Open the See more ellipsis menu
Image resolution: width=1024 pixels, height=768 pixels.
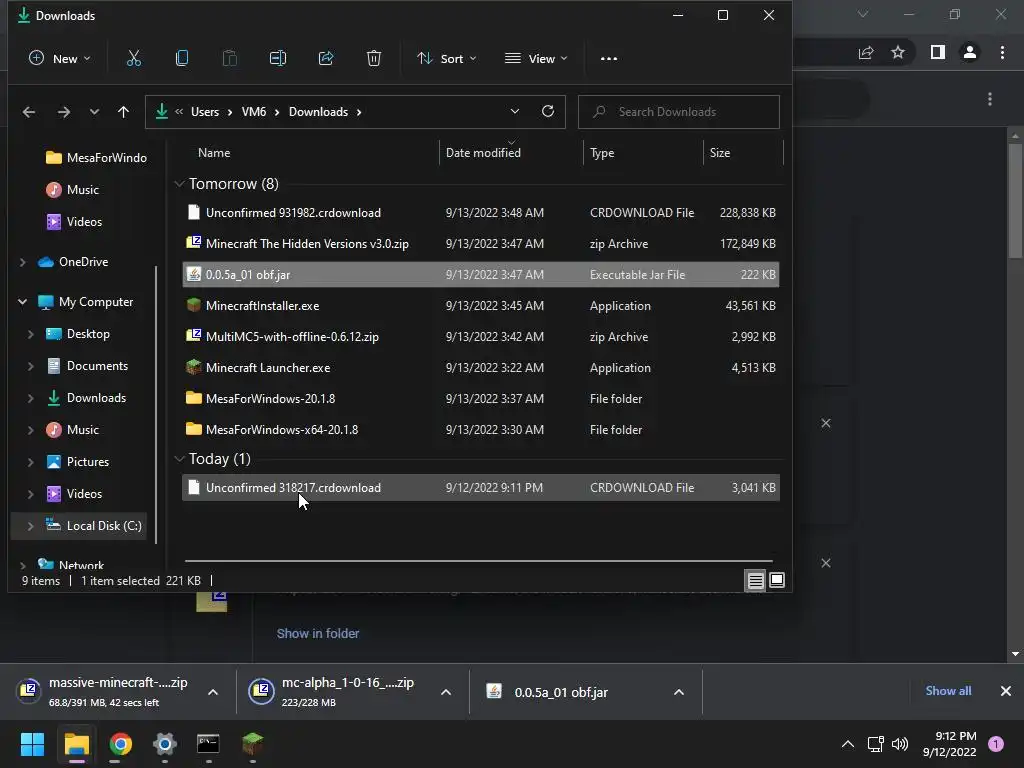coord(609,59)
